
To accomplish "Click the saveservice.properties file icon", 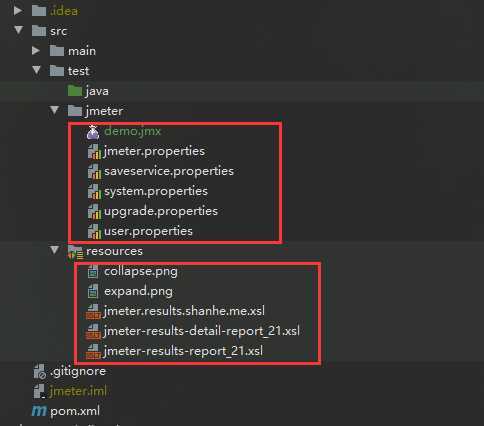I will point(94,172).
